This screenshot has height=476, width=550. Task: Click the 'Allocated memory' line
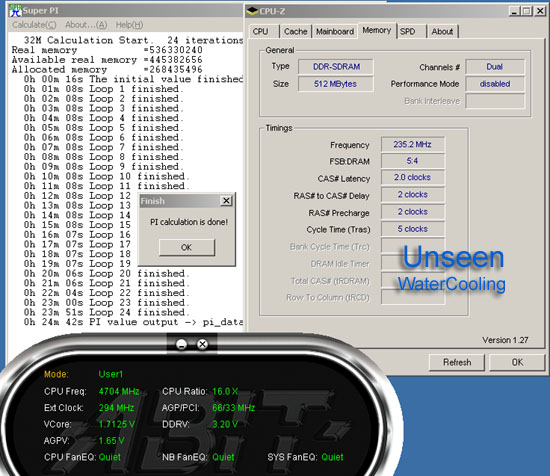point(107,69)
